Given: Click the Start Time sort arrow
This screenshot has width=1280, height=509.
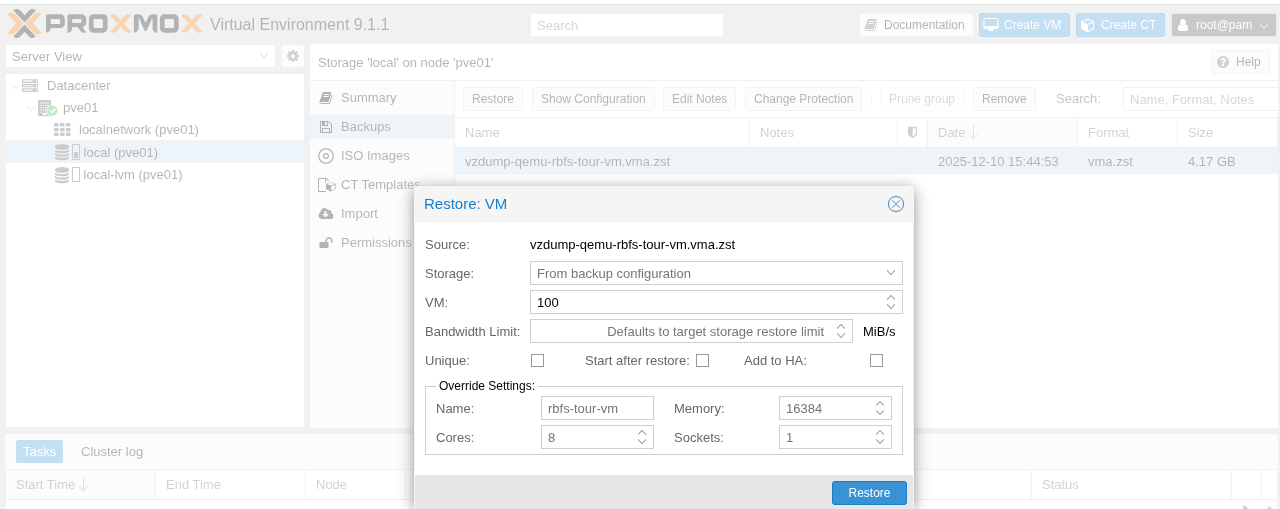Looking at the screenshot, I should pyautogui.click(x=84, y=484).
